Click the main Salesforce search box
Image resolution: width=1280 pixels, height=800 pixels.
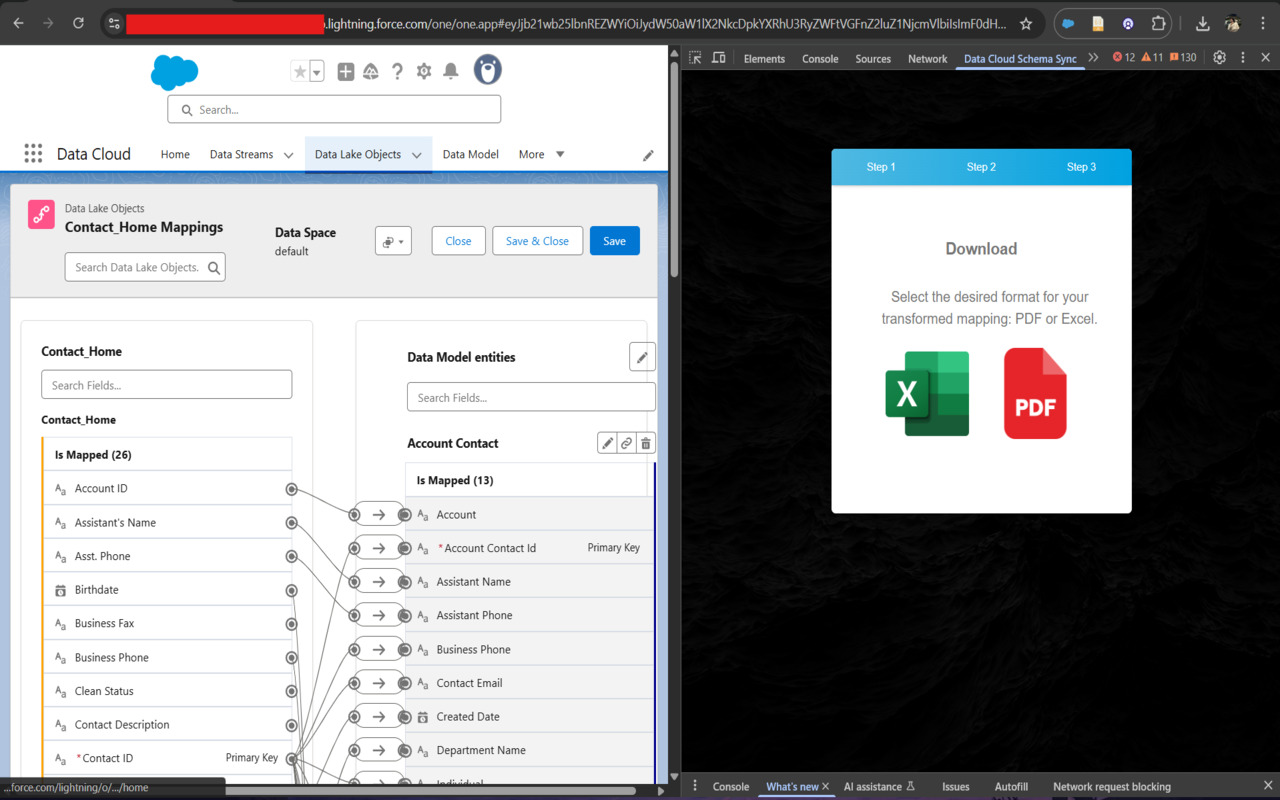click(x=334, y=109)
